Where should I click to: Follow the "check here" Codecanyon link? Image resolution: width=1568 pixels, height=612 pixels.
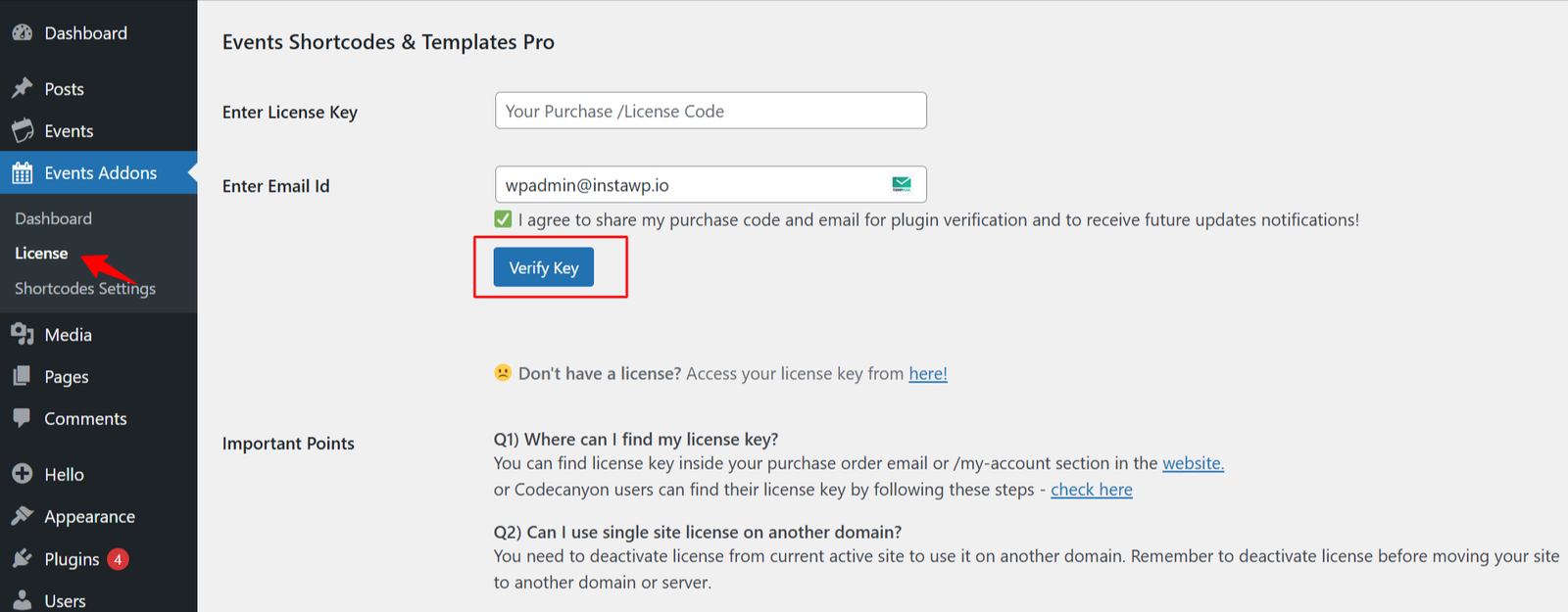point(1091,490)
